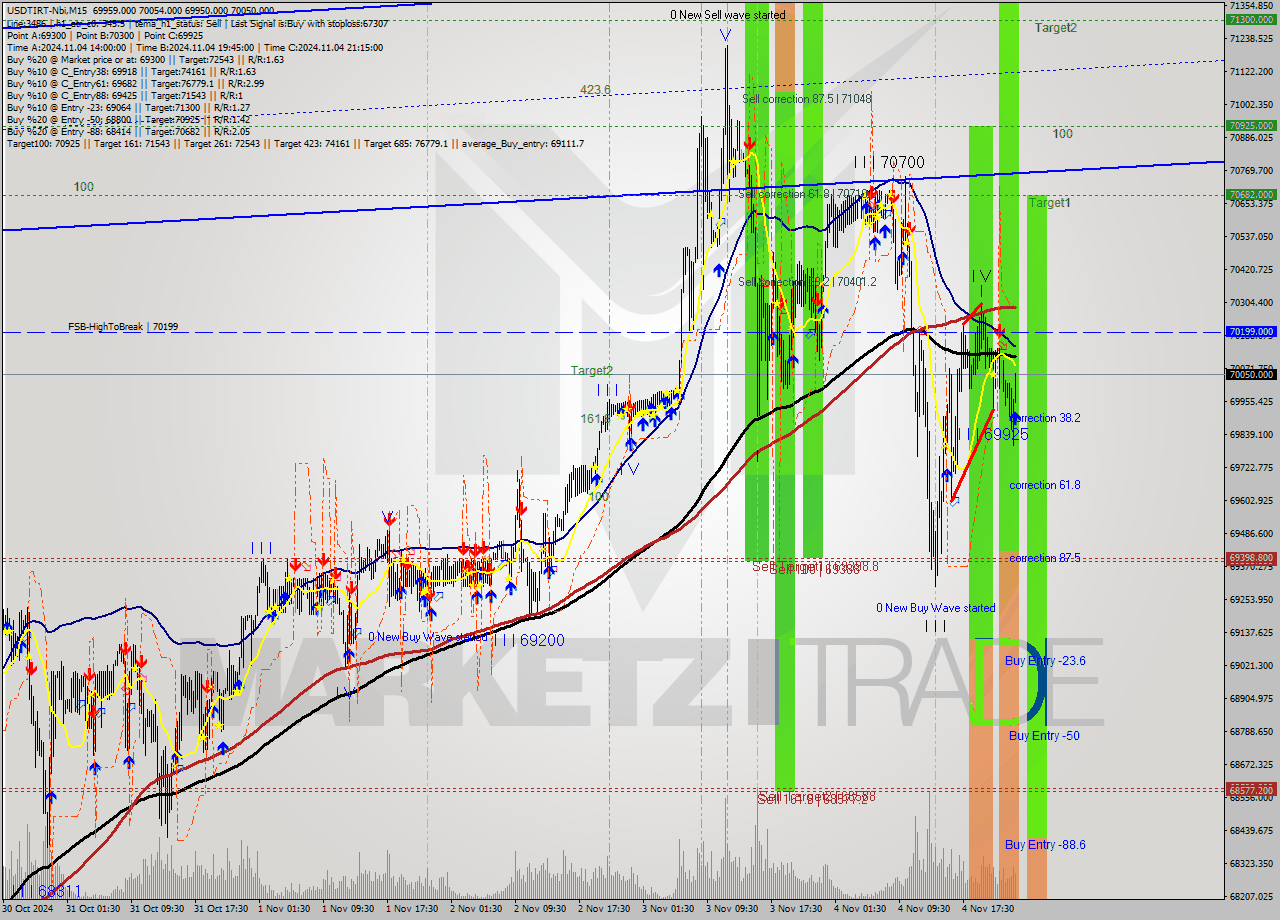The height and width of the screenshot is (920, 1280).
Task: Select the blue 70199.000 price tag
Action: click(x=1251, y=331)
